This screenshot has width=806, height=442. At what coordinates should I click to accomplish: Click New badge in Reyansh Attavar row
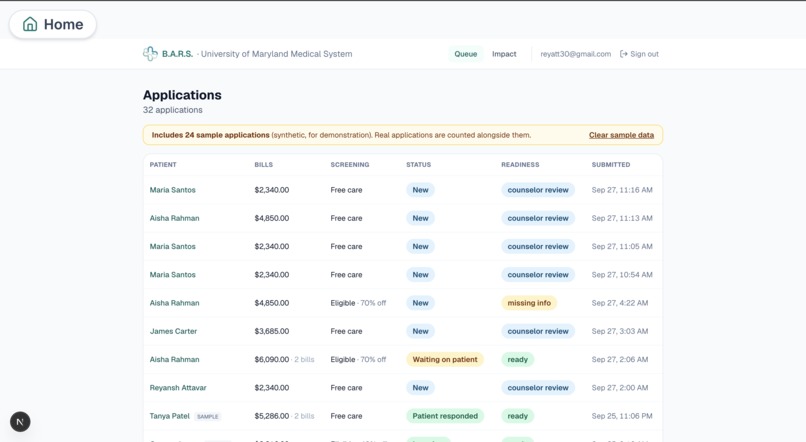[x=420, y=388]
